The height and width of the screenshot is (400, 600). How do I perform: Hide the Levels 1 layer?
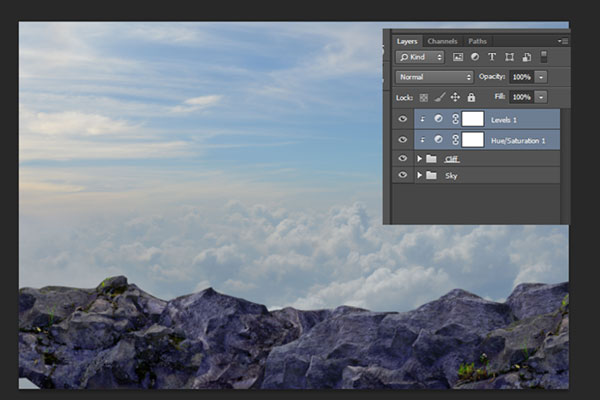[x=403, y=119]
